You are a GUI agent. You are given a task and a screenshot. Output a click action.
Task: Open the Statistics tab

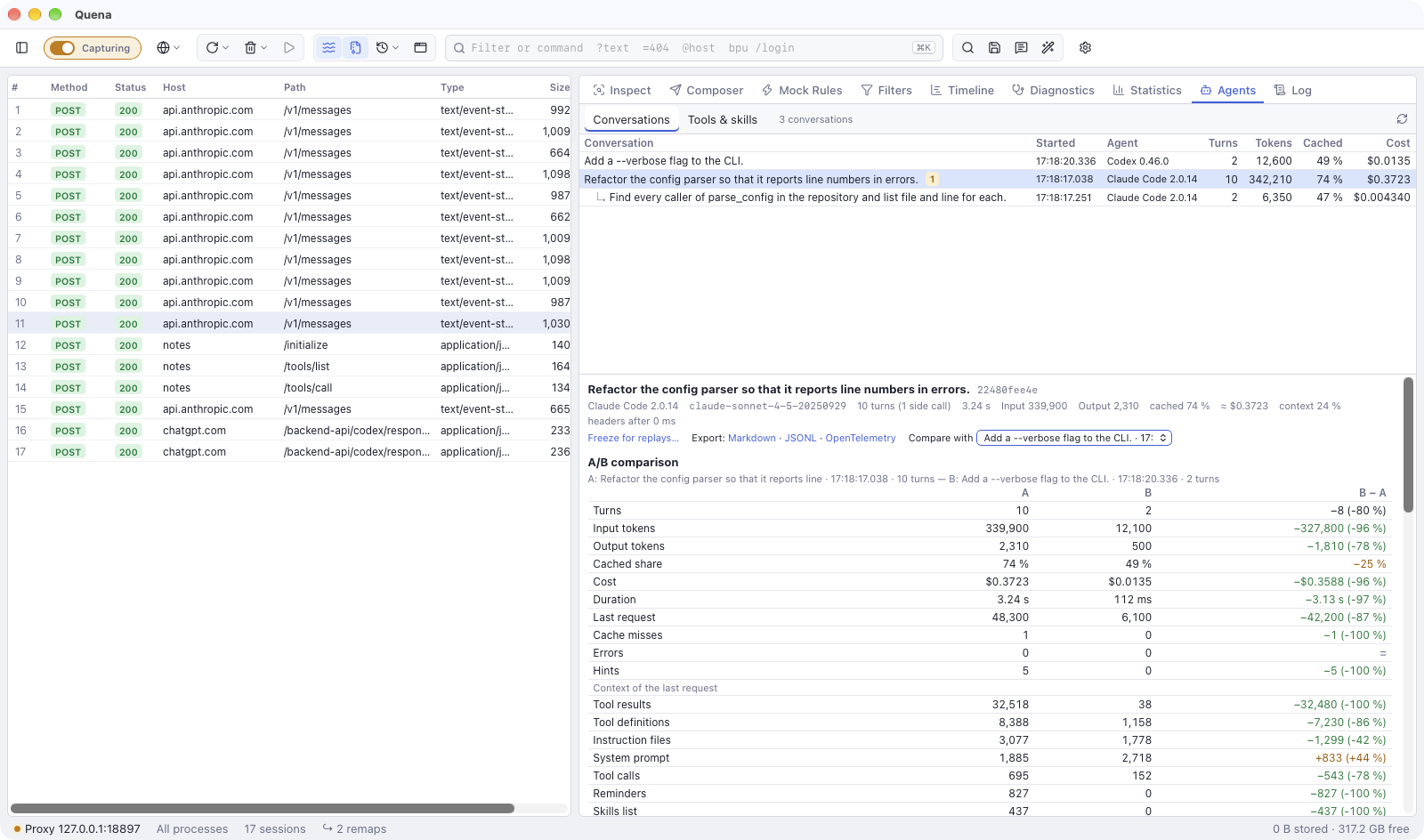pos(1147,91)
